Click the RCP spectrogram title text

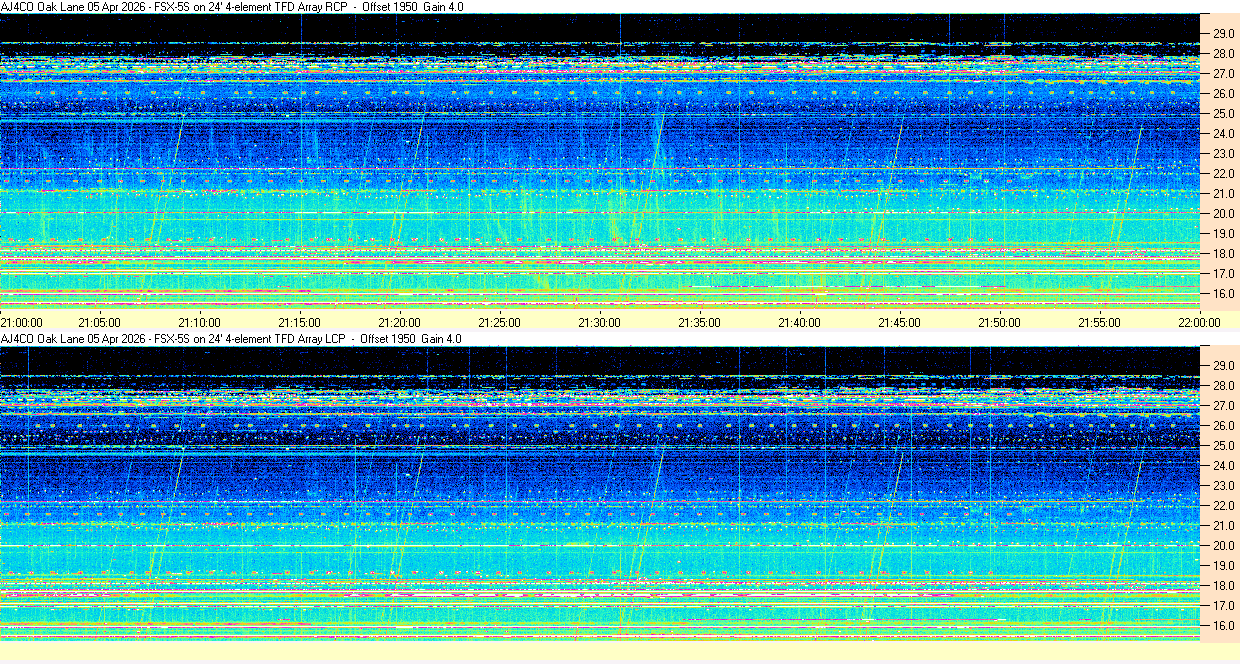pyautogui.click(x=231, y=7)
